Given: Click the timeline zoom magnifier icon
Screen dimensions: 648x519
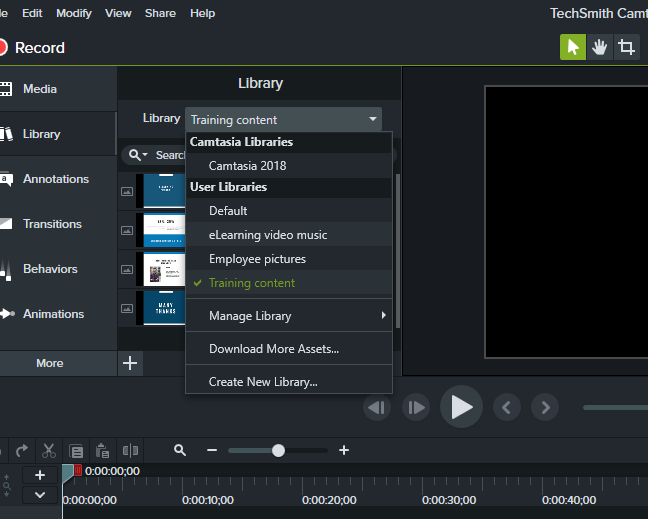Looking at the screenshot, I should (x=180, y=450).
